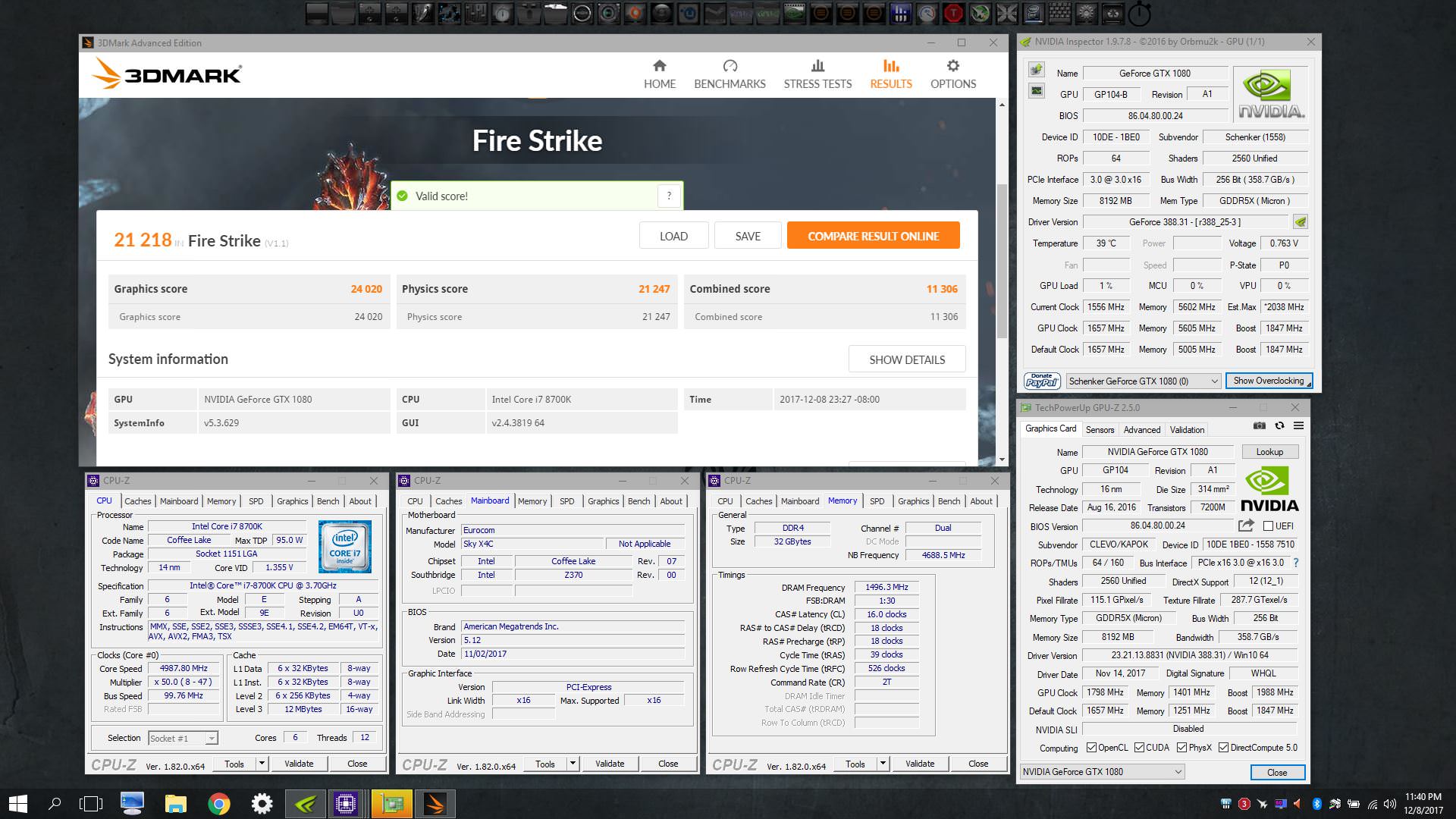Switch to GPU-Z taskbar icon
The height and width of the screenshot is (819, 1456).
[x=391, y=803]
